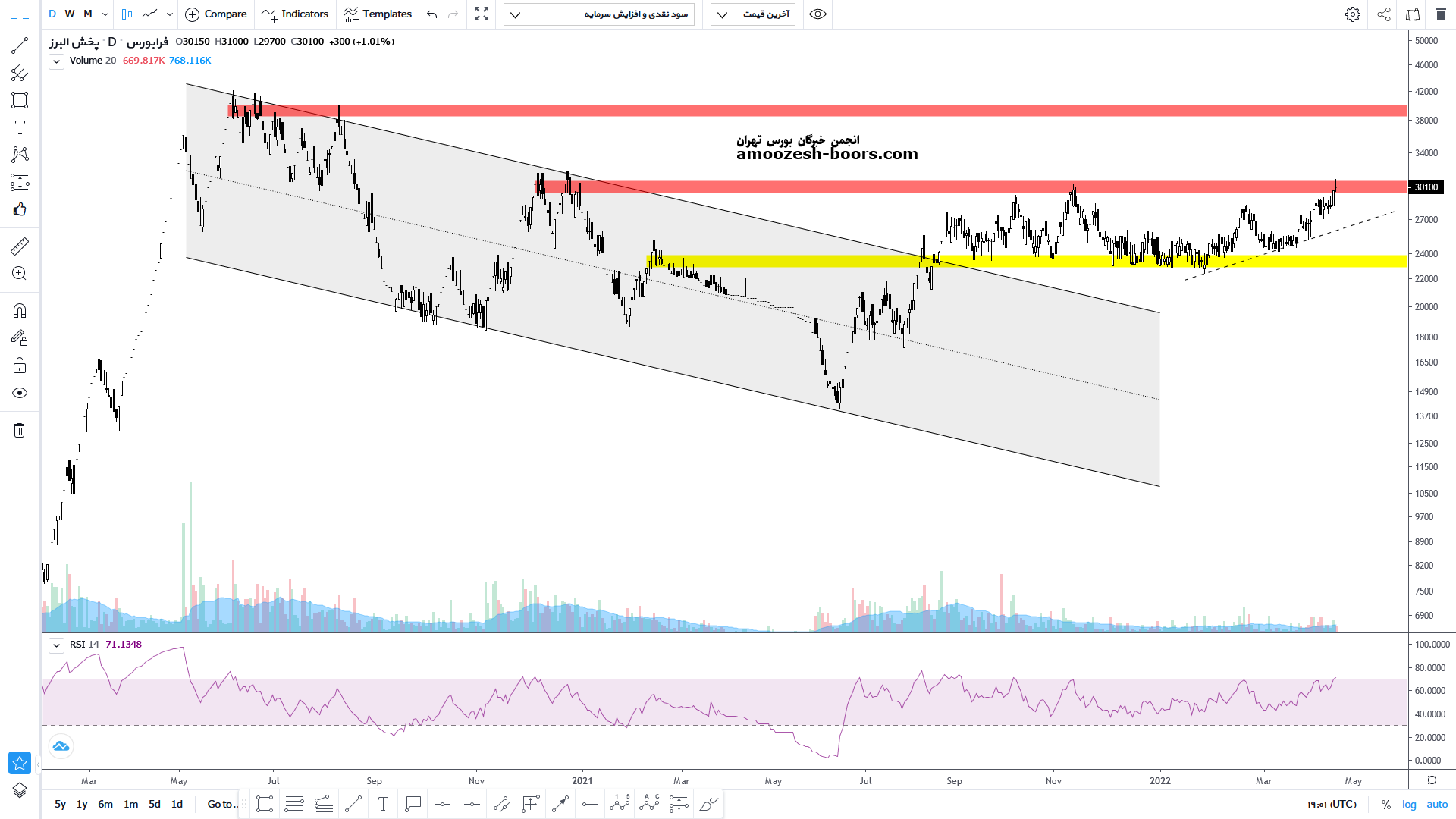Remove drawings with the trash icon

pyautogui.click(x=20, y=431)
